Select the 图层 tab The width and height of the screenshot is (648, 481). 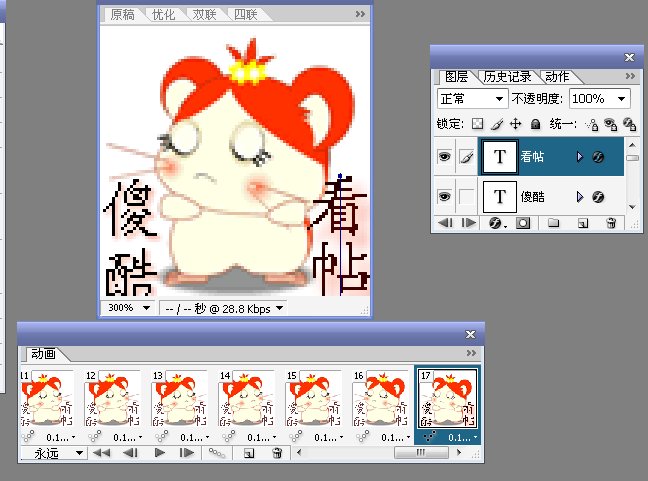(456, 76)
